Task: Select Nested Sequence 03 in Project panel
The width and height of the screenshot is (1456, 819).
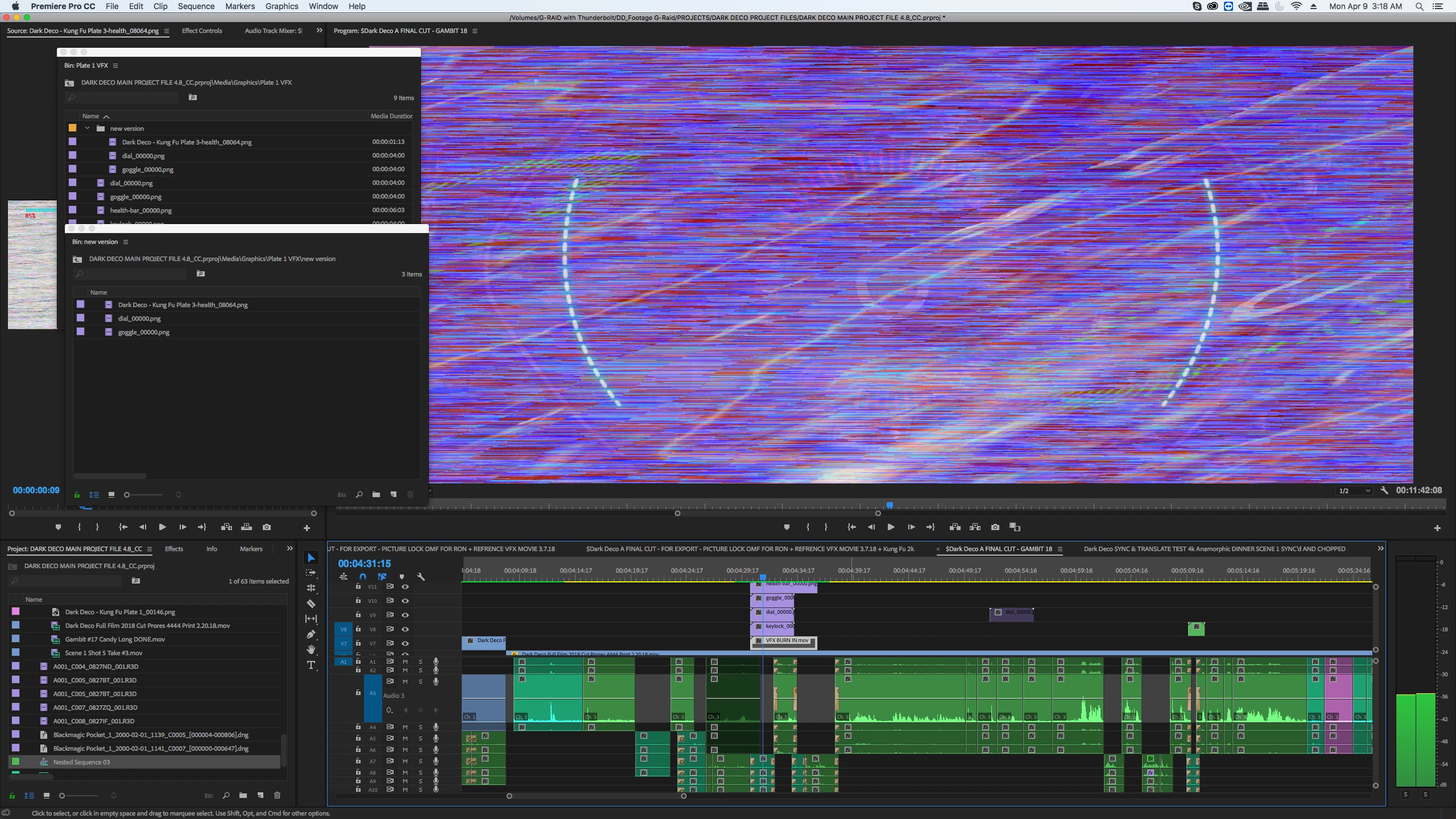Action: [81, 762]
